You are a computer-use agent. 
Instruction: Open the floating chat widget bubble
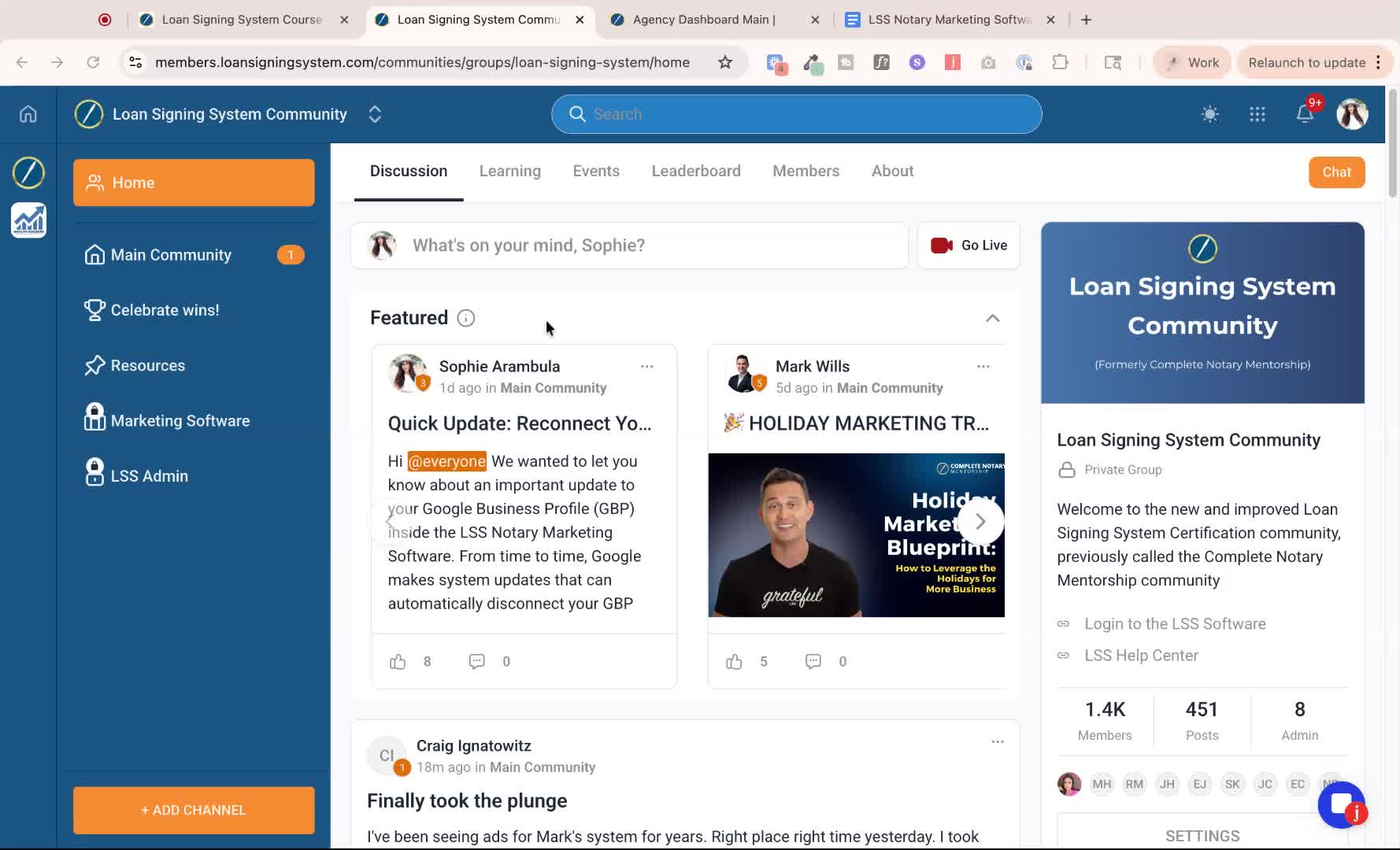click(x=1342, y=804)
